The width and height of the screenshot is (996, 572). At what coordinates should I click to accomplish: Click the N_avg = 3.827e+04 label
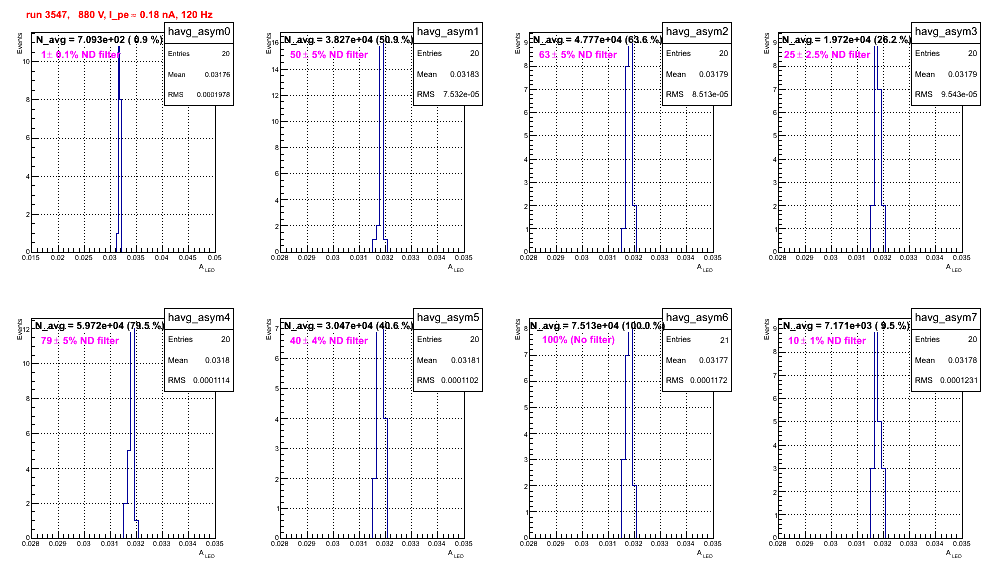(x=348, y=40)
